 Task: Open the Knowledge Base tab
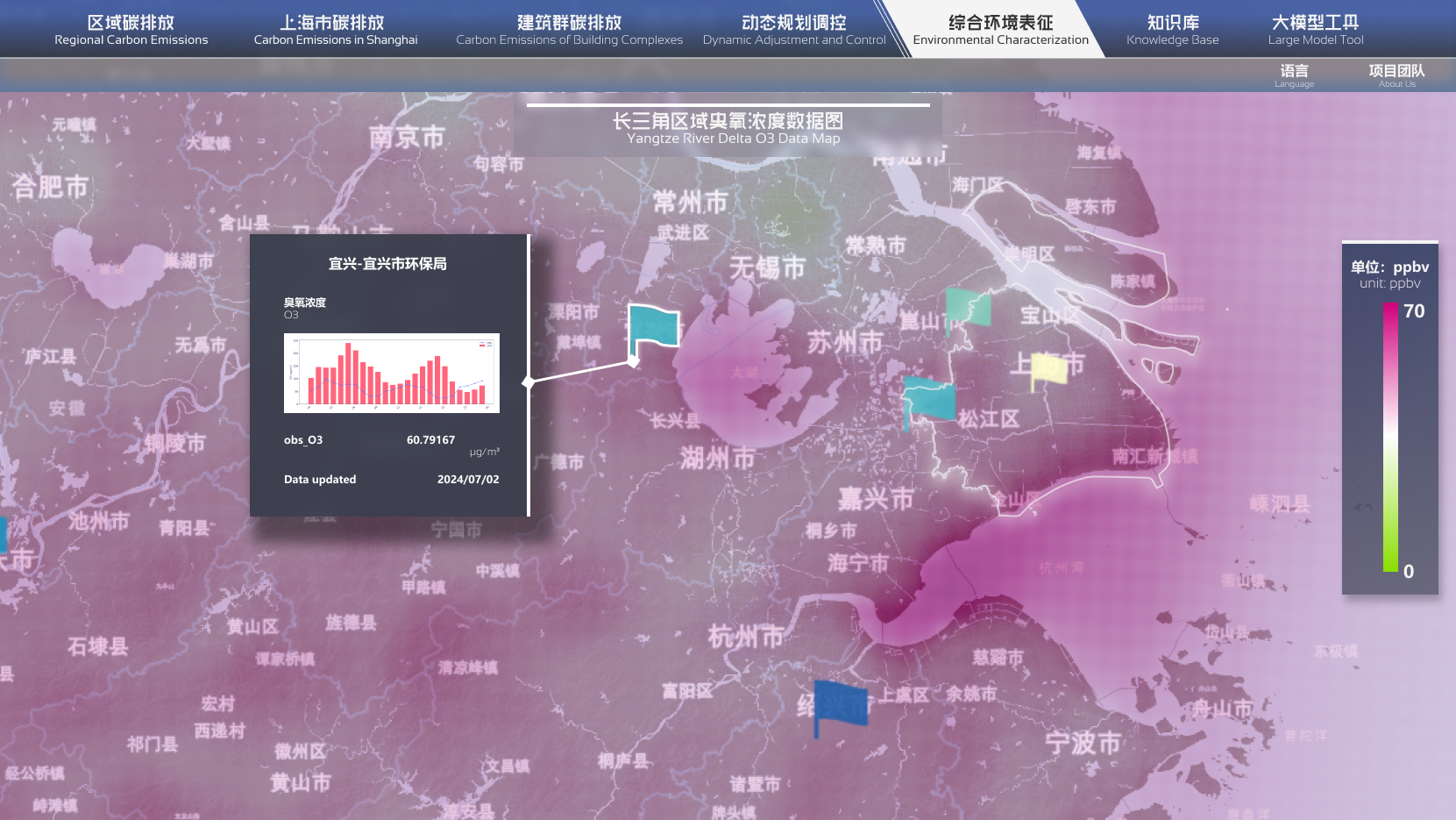[1172, 30]
